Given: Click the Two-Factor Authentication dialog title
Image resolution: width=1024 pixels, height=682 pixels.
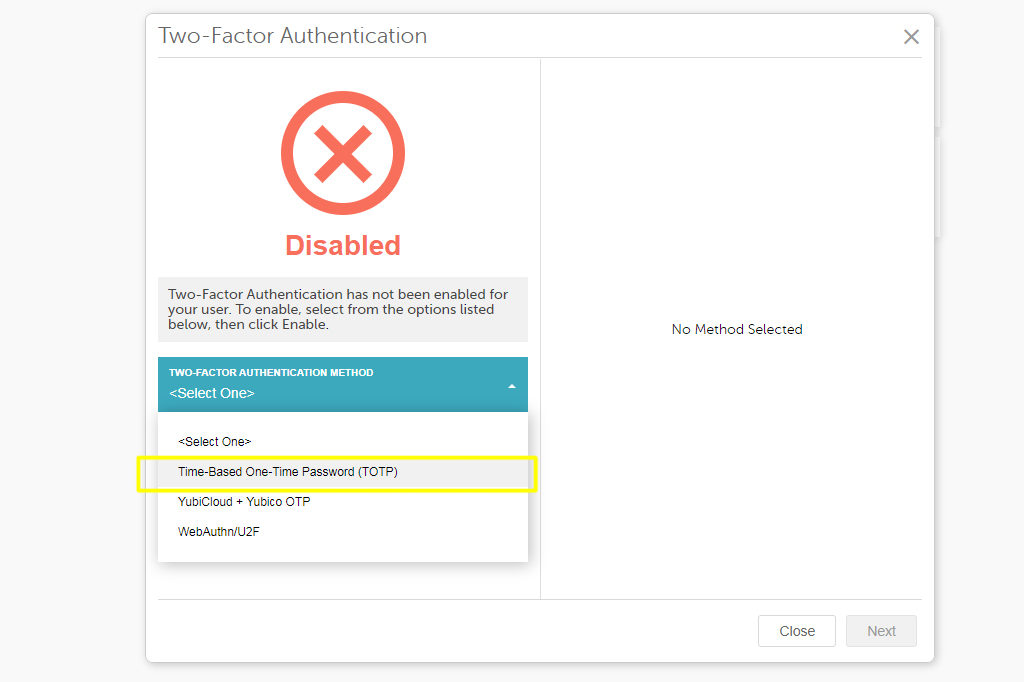Looking at the screenshot, I should pos(293,35).
